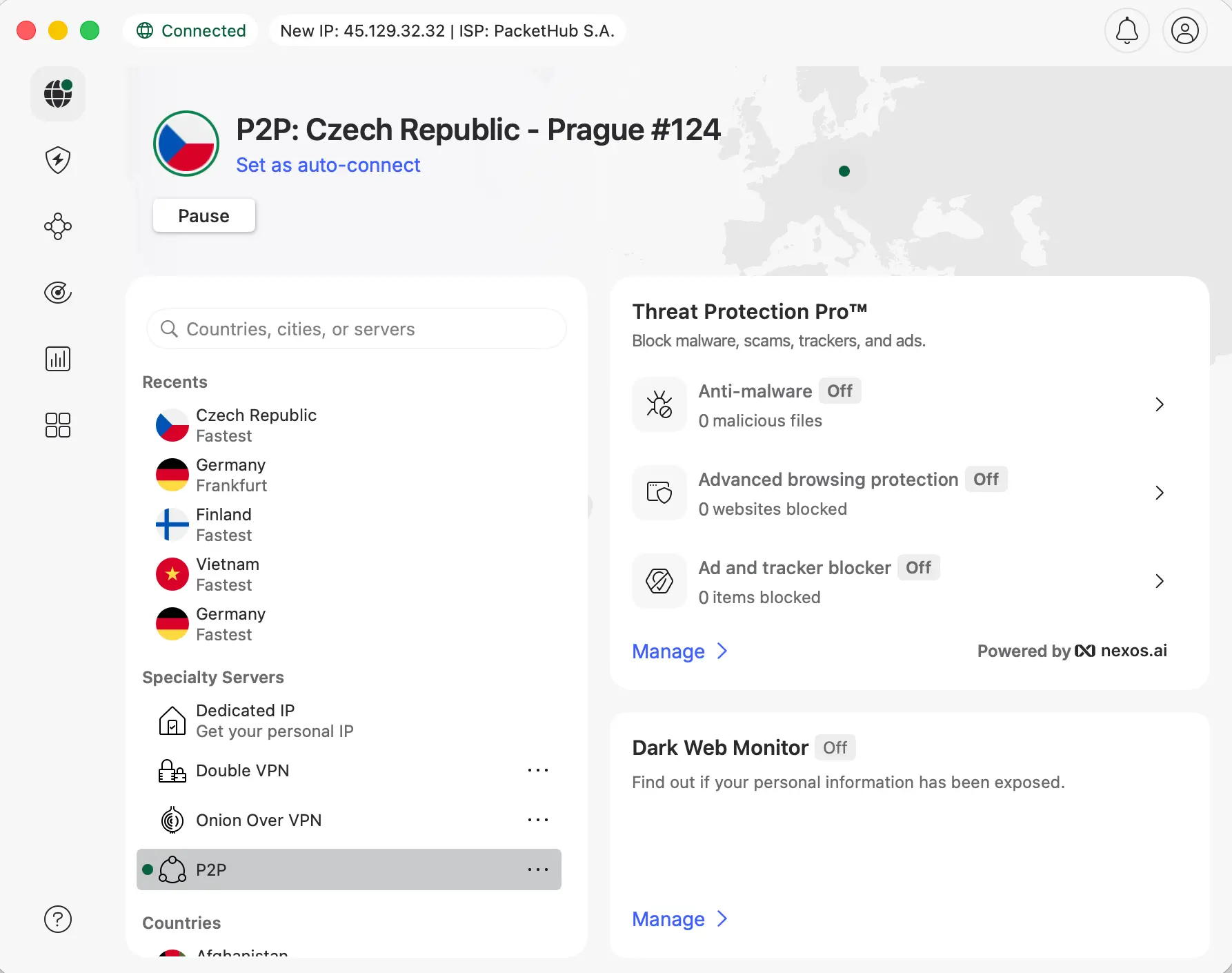Select the VPN globe icon in the sidebar

[x=57, y=94]
